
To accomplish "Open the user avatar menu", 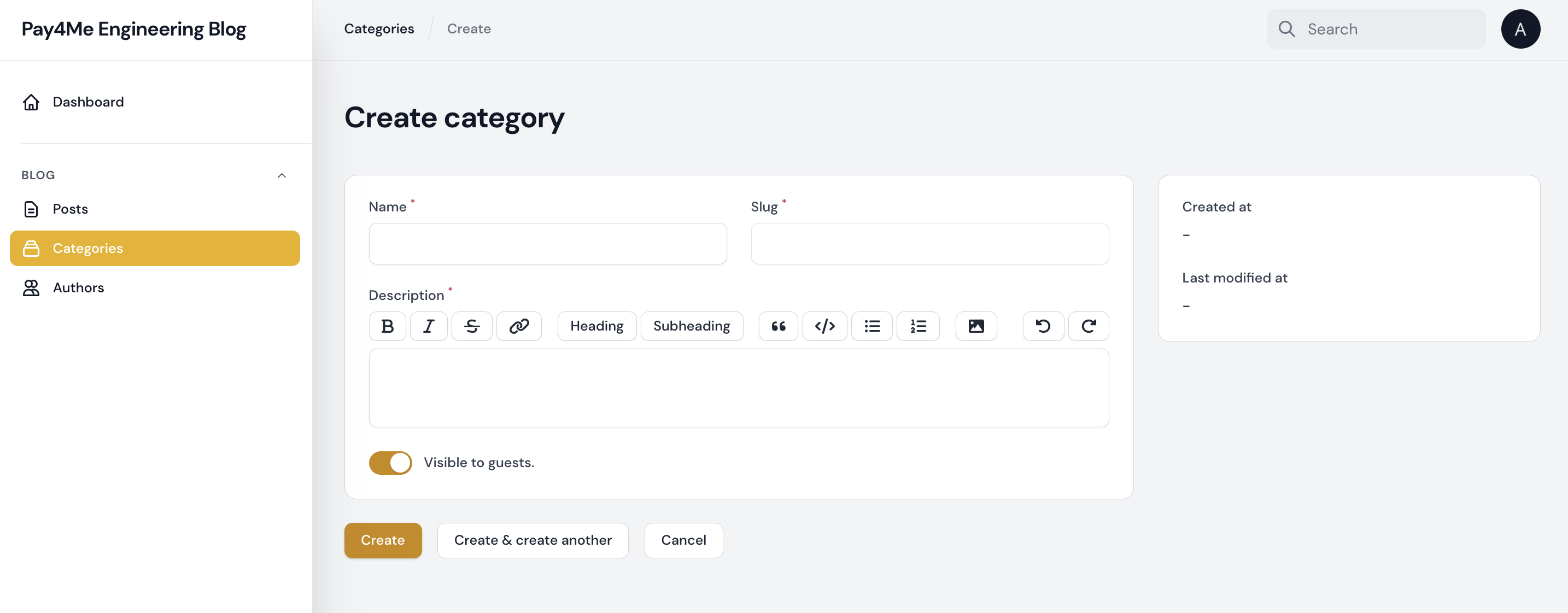I will click(x=1520, y=29).
